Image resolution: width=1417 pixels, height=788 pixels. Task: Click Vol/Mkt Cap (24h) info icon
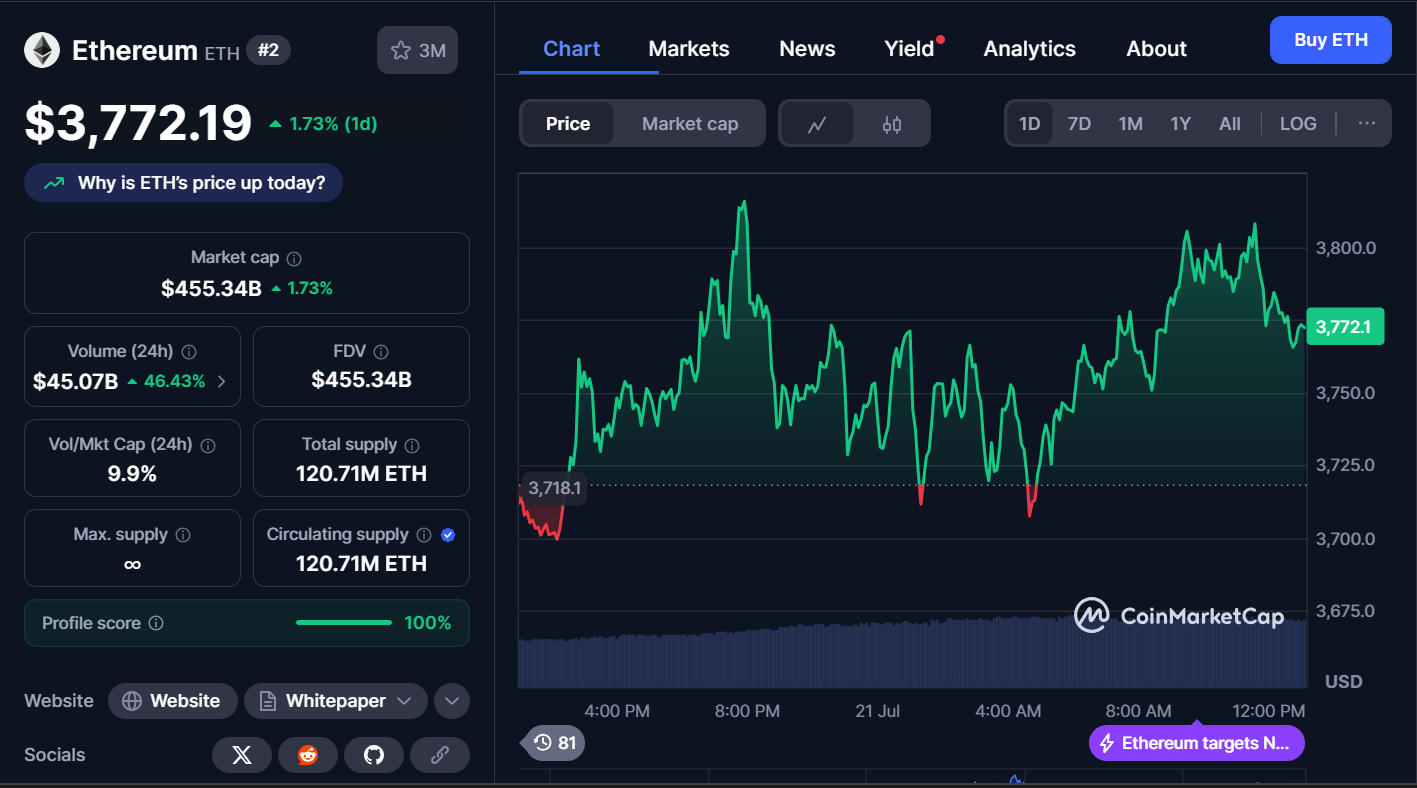pos(208,445)
